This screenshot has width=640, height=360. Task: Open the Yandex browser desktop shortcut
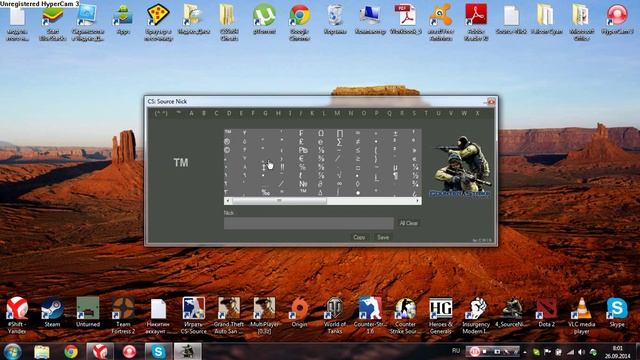(17, 316)
